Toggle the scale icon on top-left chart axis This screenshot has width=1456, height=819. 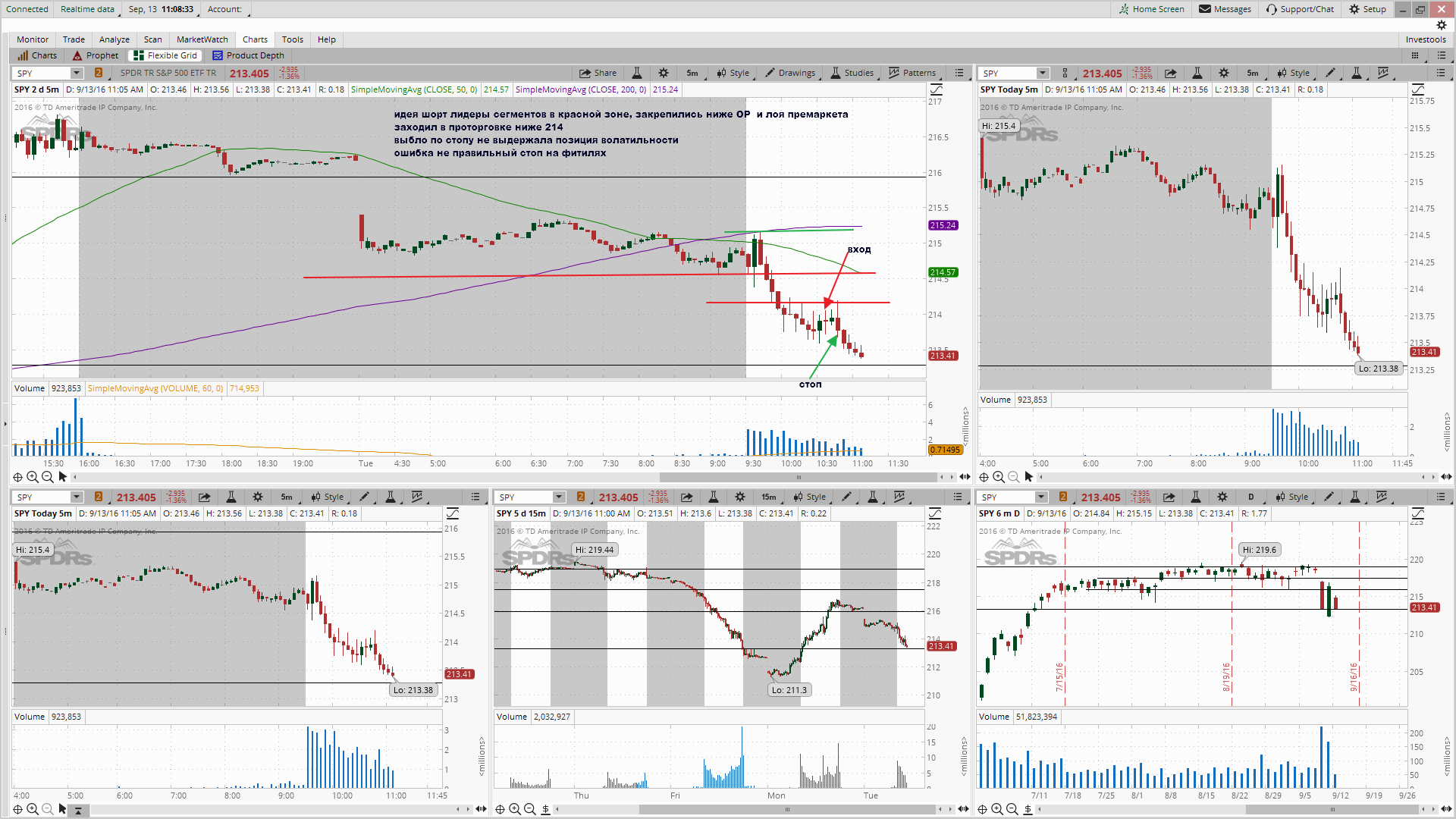pyautogui.click(x=936, y=89)
